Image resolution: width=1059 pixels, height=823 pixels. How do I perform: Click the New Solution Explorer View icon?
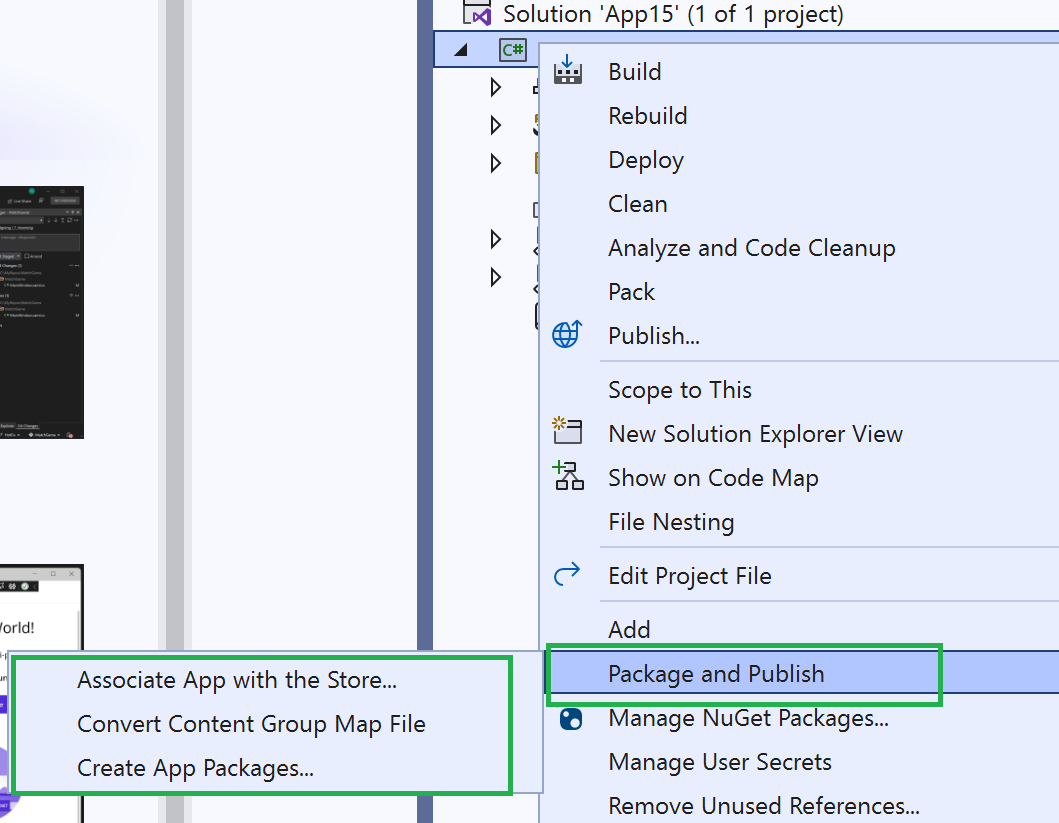coord(568,431)
